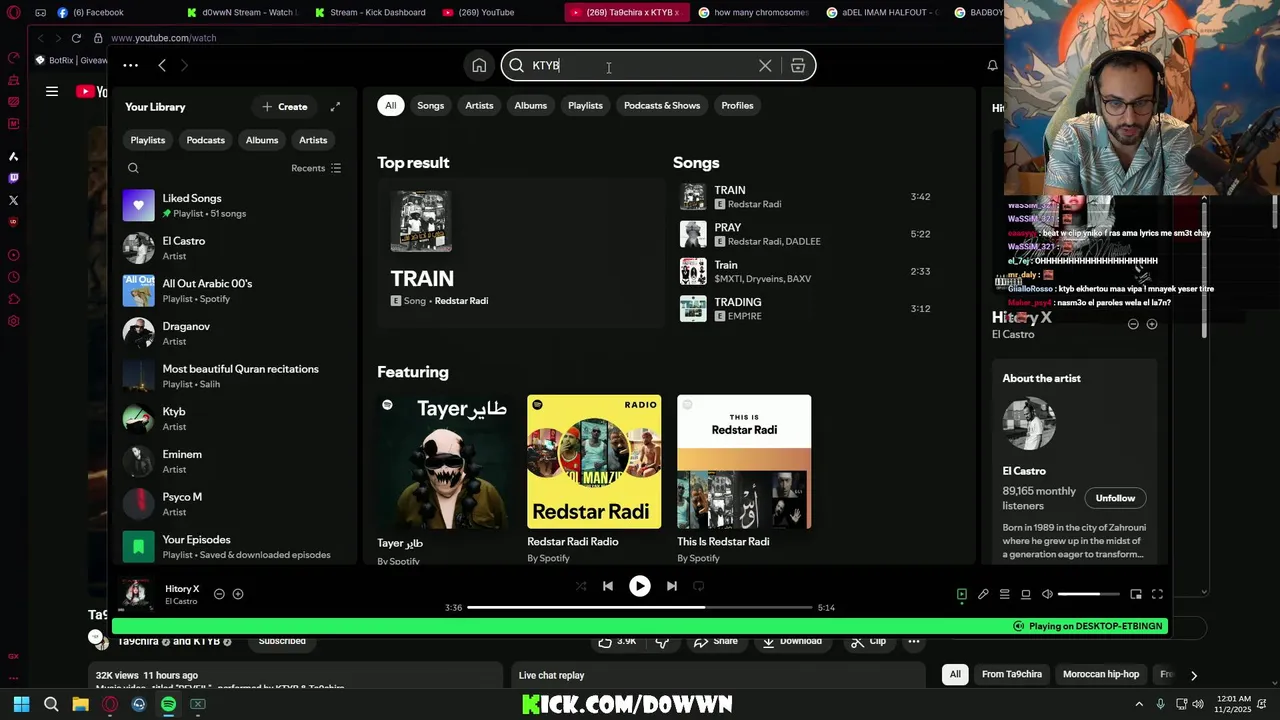Enter full screen player
The height and width of the screenshot is (720, 1280).
click(x=1157, y=594)
